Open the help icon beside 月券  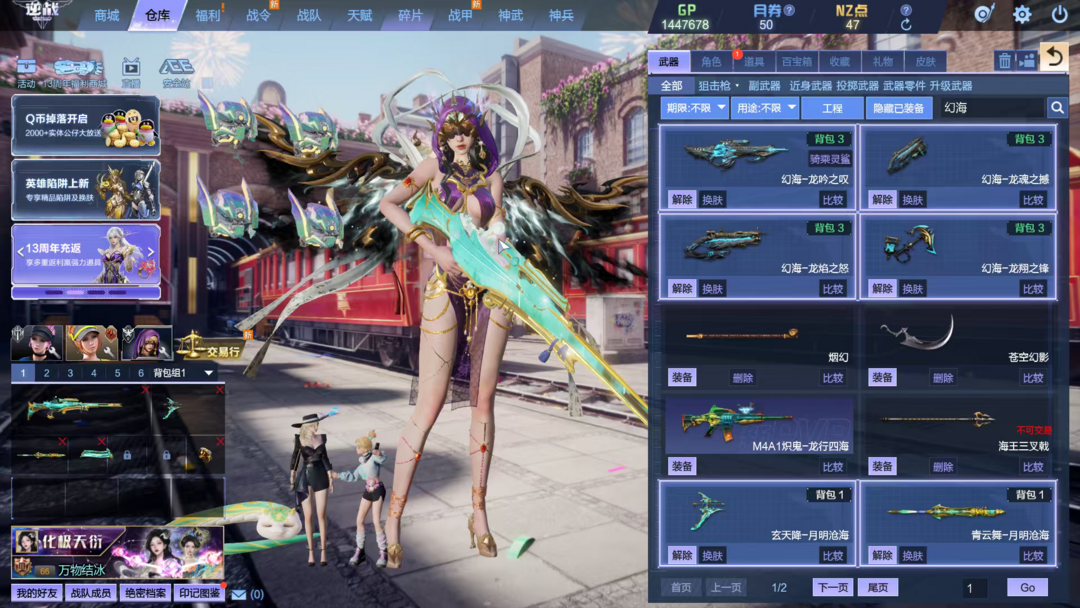click(789, 10)
